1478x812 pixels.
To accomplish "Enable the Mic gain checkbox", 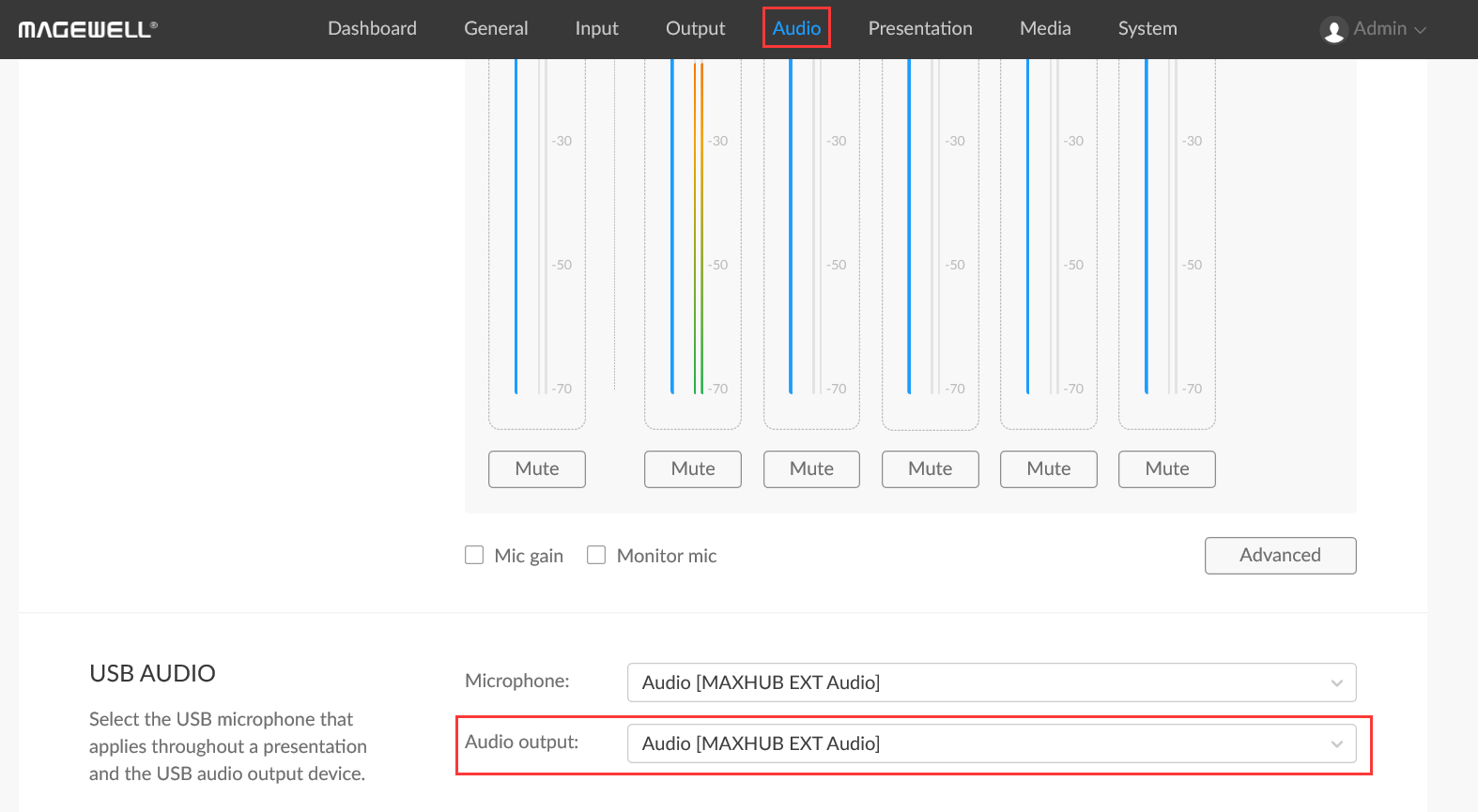I will pyautogui.click(x=474, y=555).
